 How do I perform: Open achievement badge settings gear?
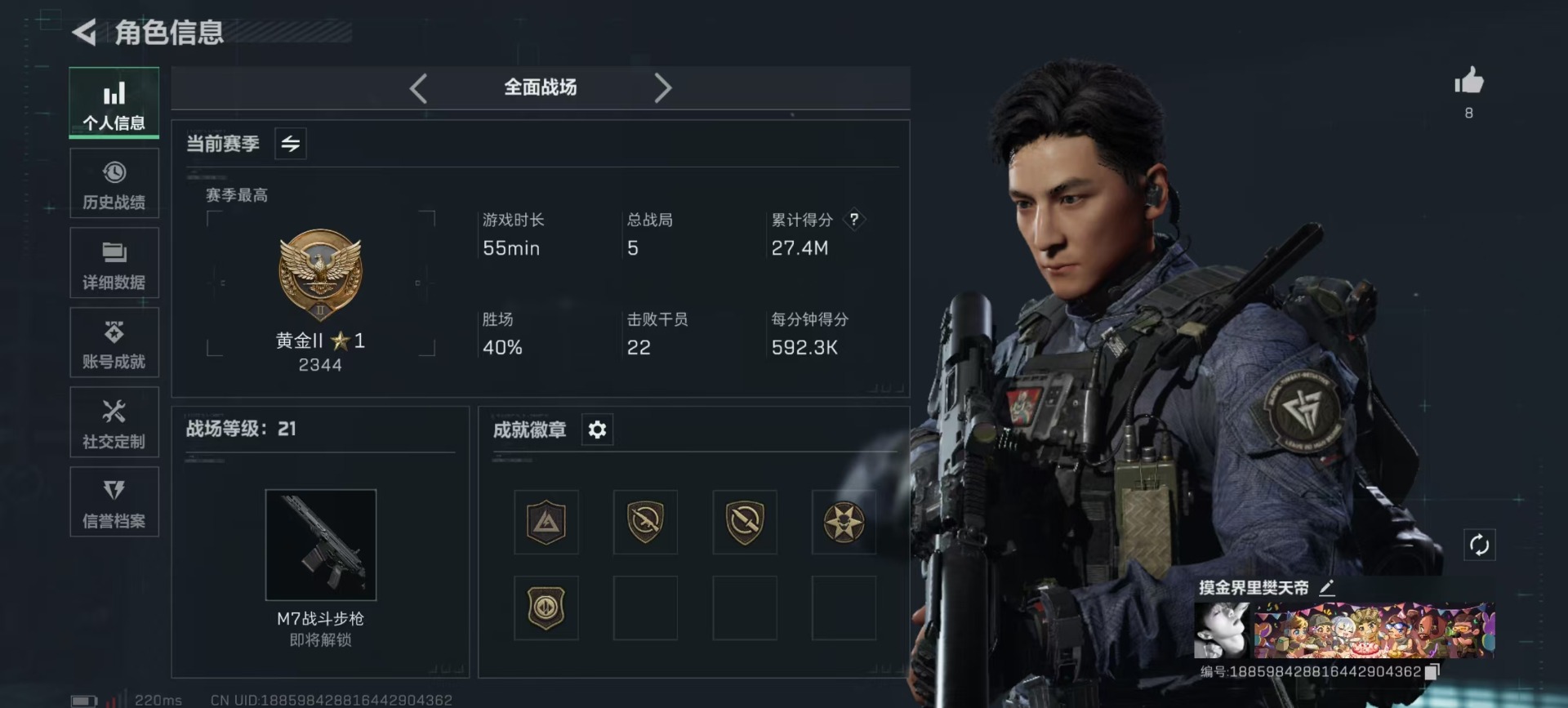coord(597,430)
